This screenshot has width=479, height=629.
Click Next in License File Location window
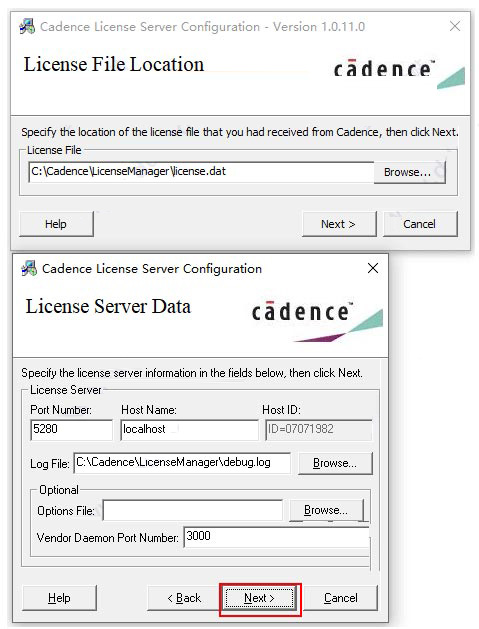[x=339, y=224]
